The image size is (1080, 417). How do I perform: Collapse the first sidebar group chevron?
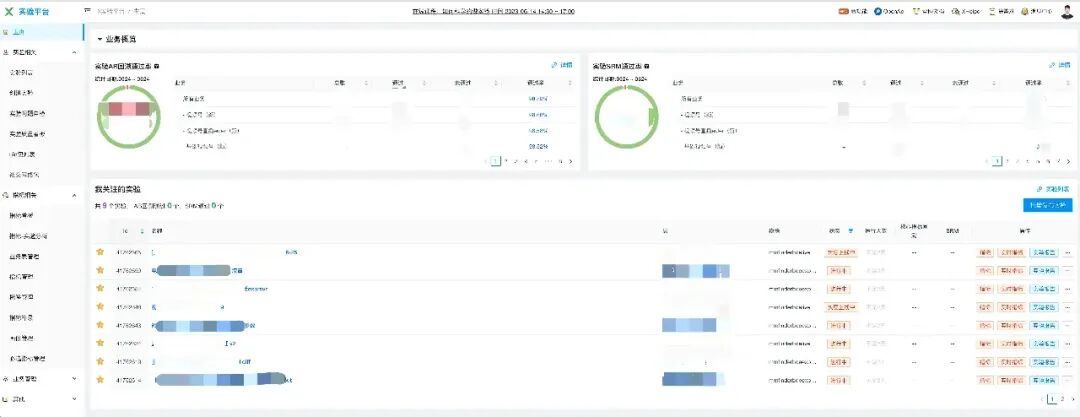coord(74,52)
